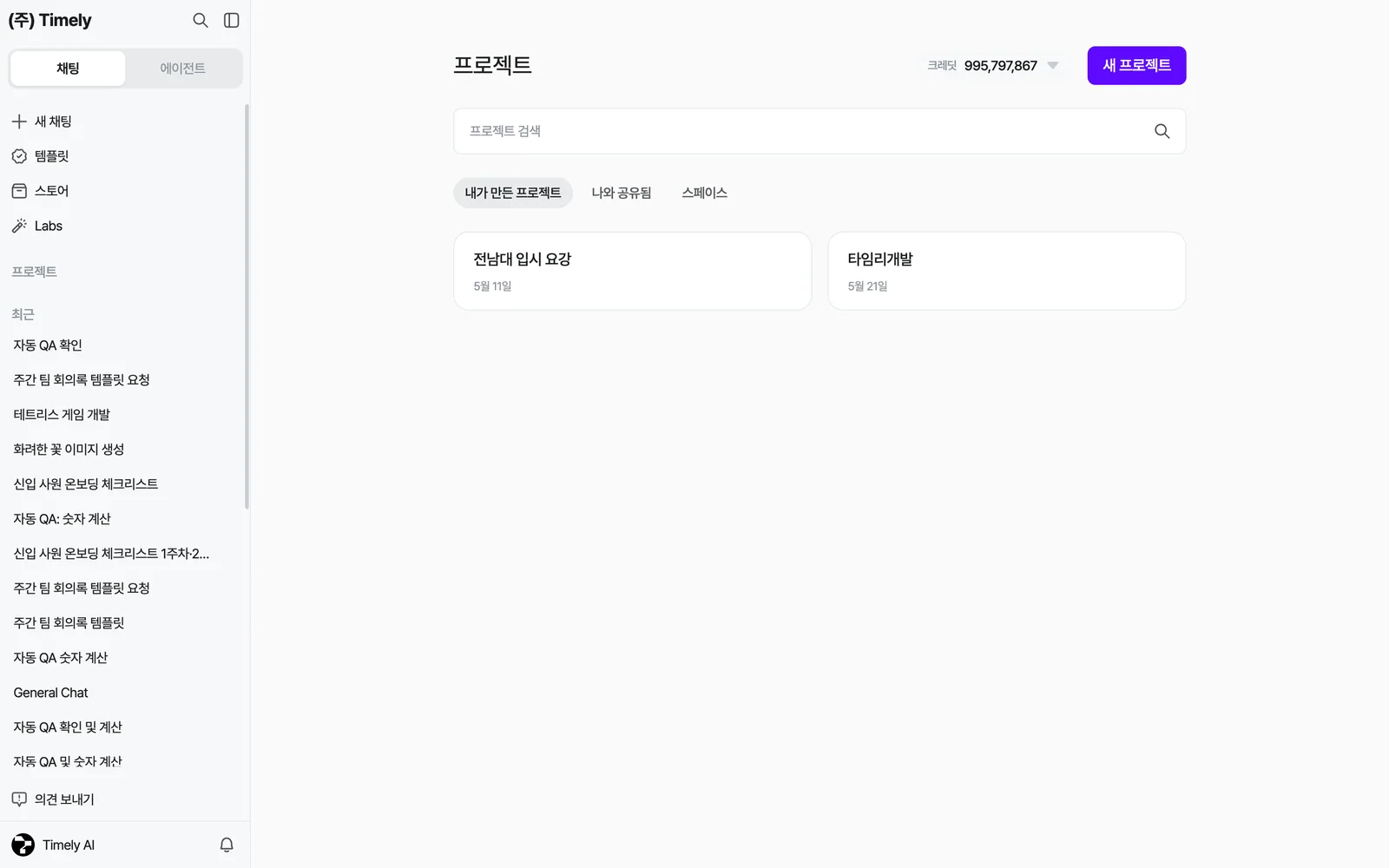Click the Timely AI profile avatar
1389x868 pixels.
point(23,845)
